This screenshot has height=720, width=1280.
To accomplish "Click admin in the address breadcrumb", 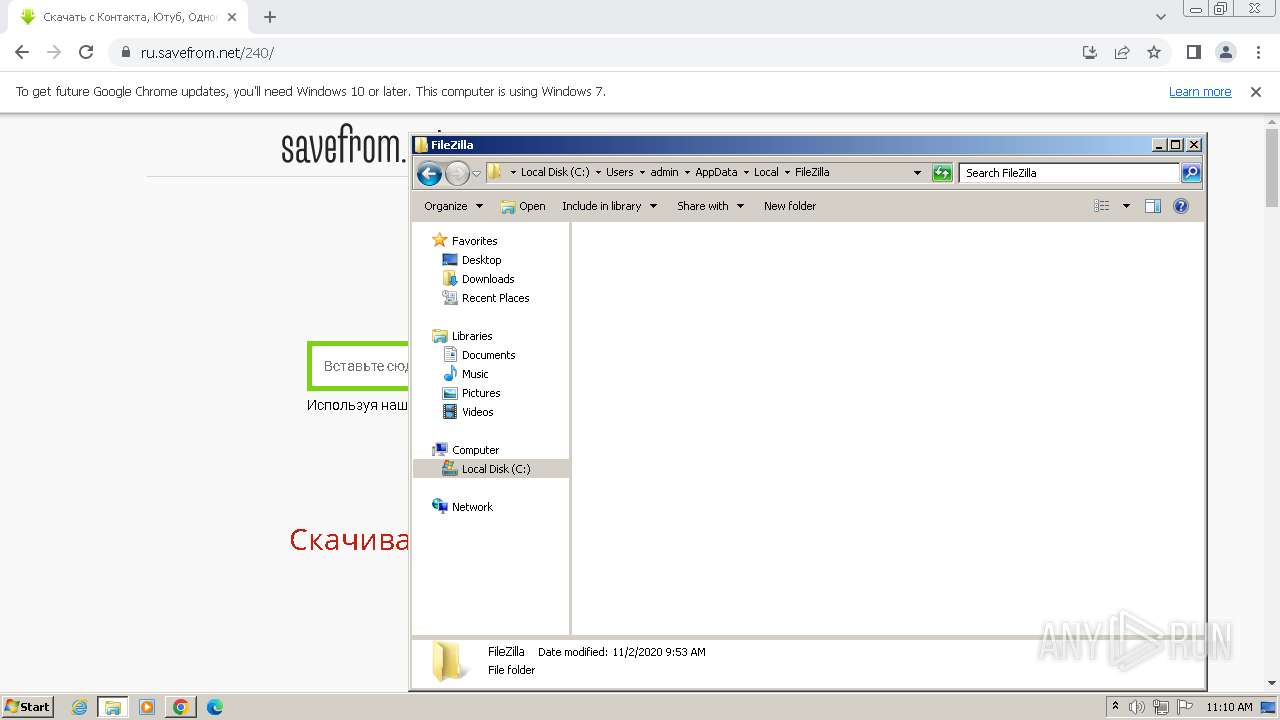I will (x=664, y=172).
